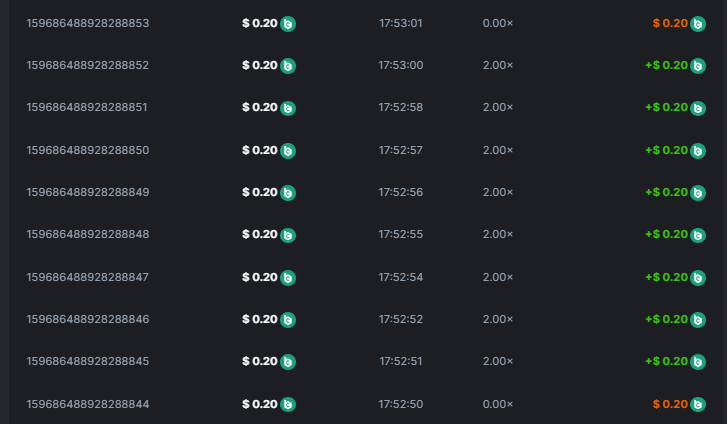
Task: Open bet ID 159686488928288853
Action: (x=87, y=23)
